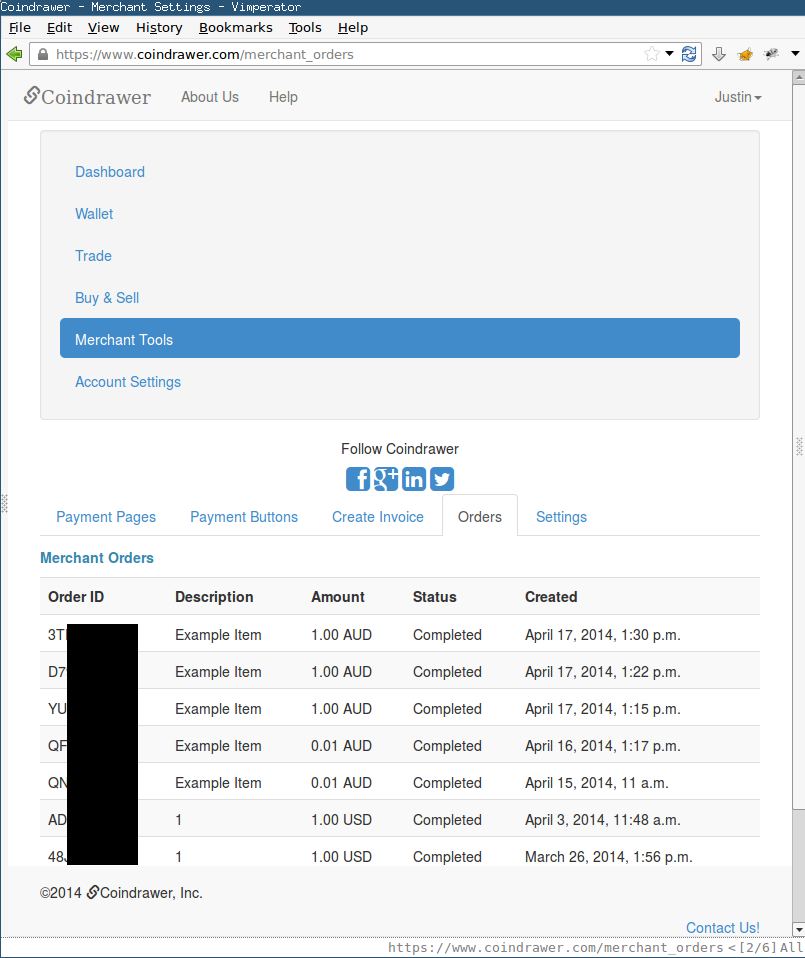Viewport: 805px width, 958px height.
Task: Navigate to Dashboard in the sidebar
Action: point(110,172)
